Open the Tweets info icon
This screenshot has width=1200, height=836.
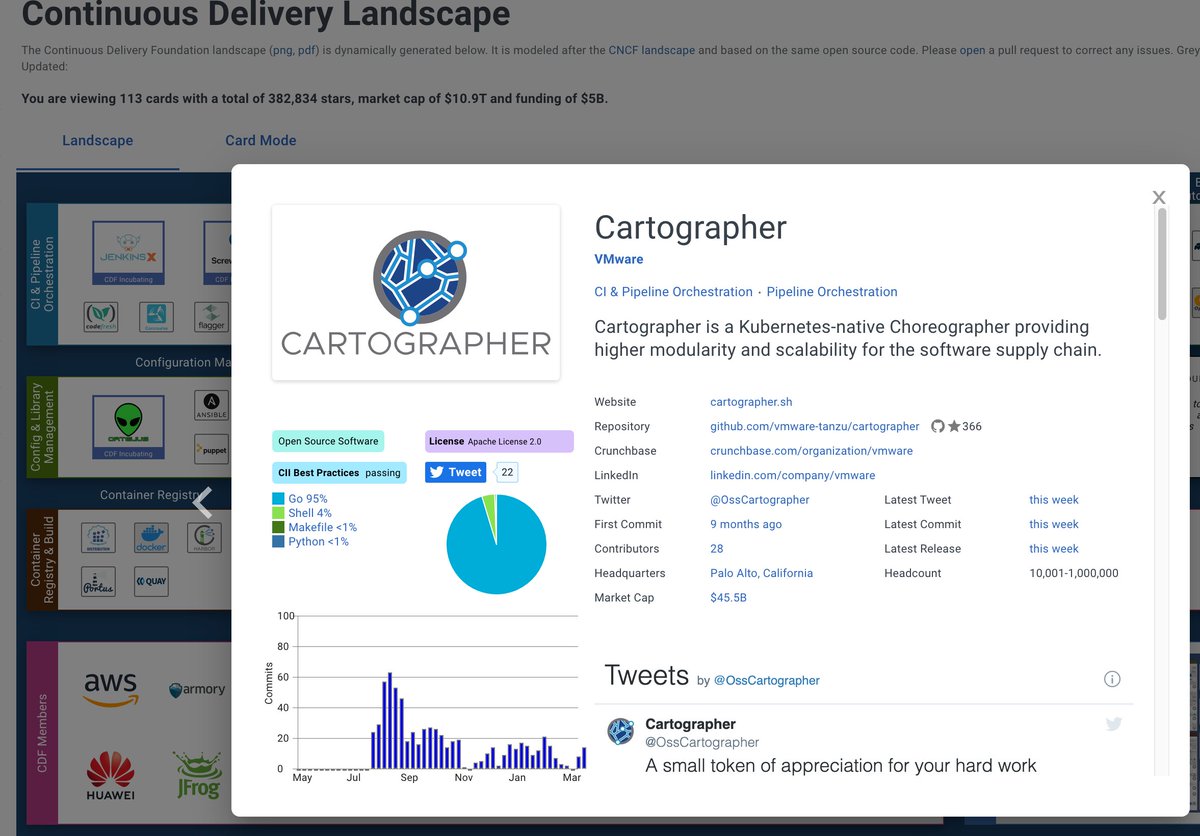[1112, 679]
